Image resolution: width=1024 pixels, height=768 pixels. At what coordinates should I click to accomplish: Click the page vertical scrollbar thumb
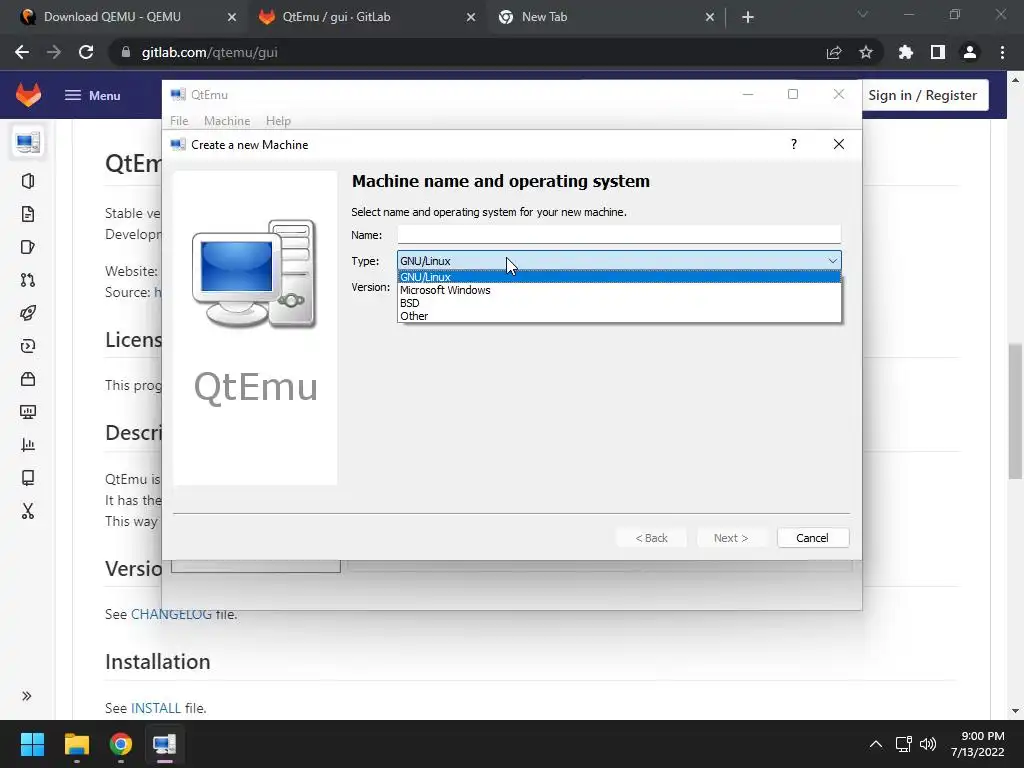(1015, 411)
